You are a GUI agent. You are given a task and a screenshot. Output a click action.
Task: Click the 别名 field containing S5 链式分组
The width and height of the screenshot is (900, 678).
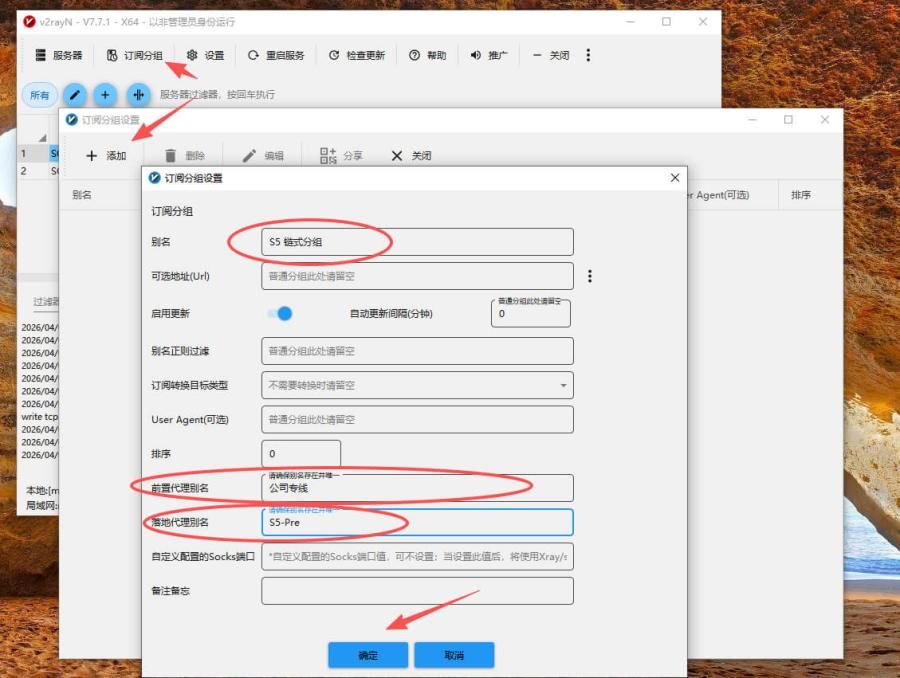click(x=417, y=241)
